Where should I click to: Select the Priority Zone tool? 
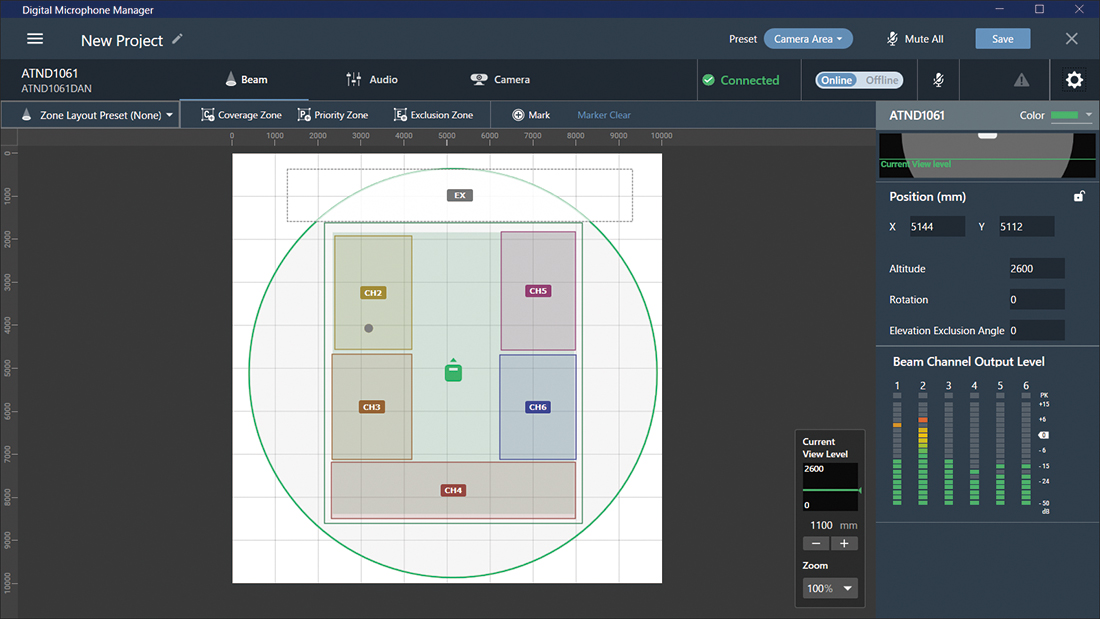[333, 115]
